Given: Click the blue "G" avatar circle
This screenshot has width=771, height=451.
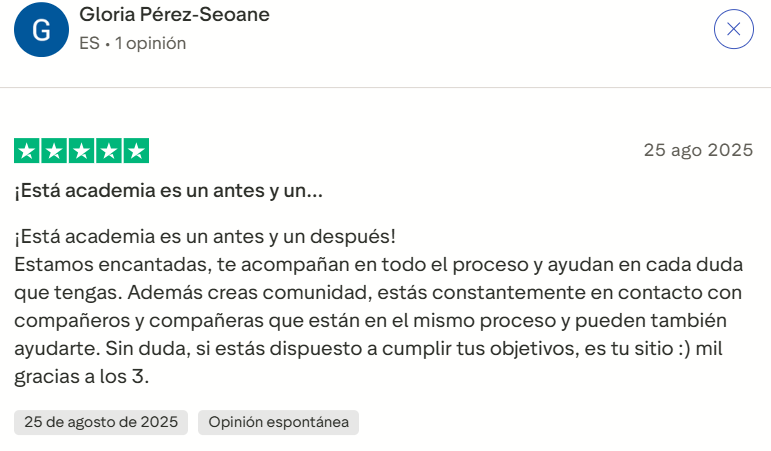Looking at the screenshot, I should tap(39, 30).
